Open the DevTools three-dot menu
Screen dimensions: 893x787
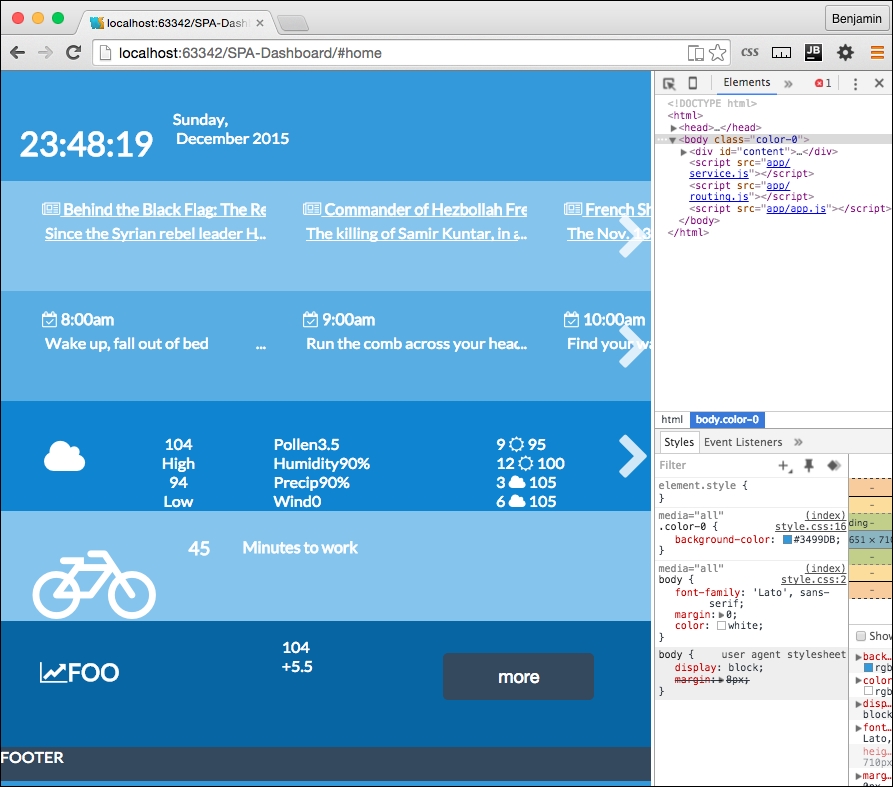coord(856,83)
